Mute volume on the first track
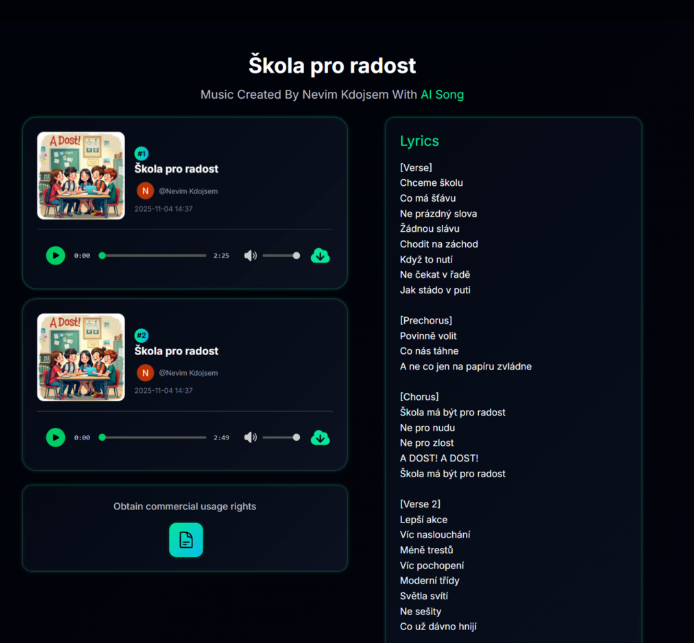Viewport: 694px width, 643px height. (250, 255)
